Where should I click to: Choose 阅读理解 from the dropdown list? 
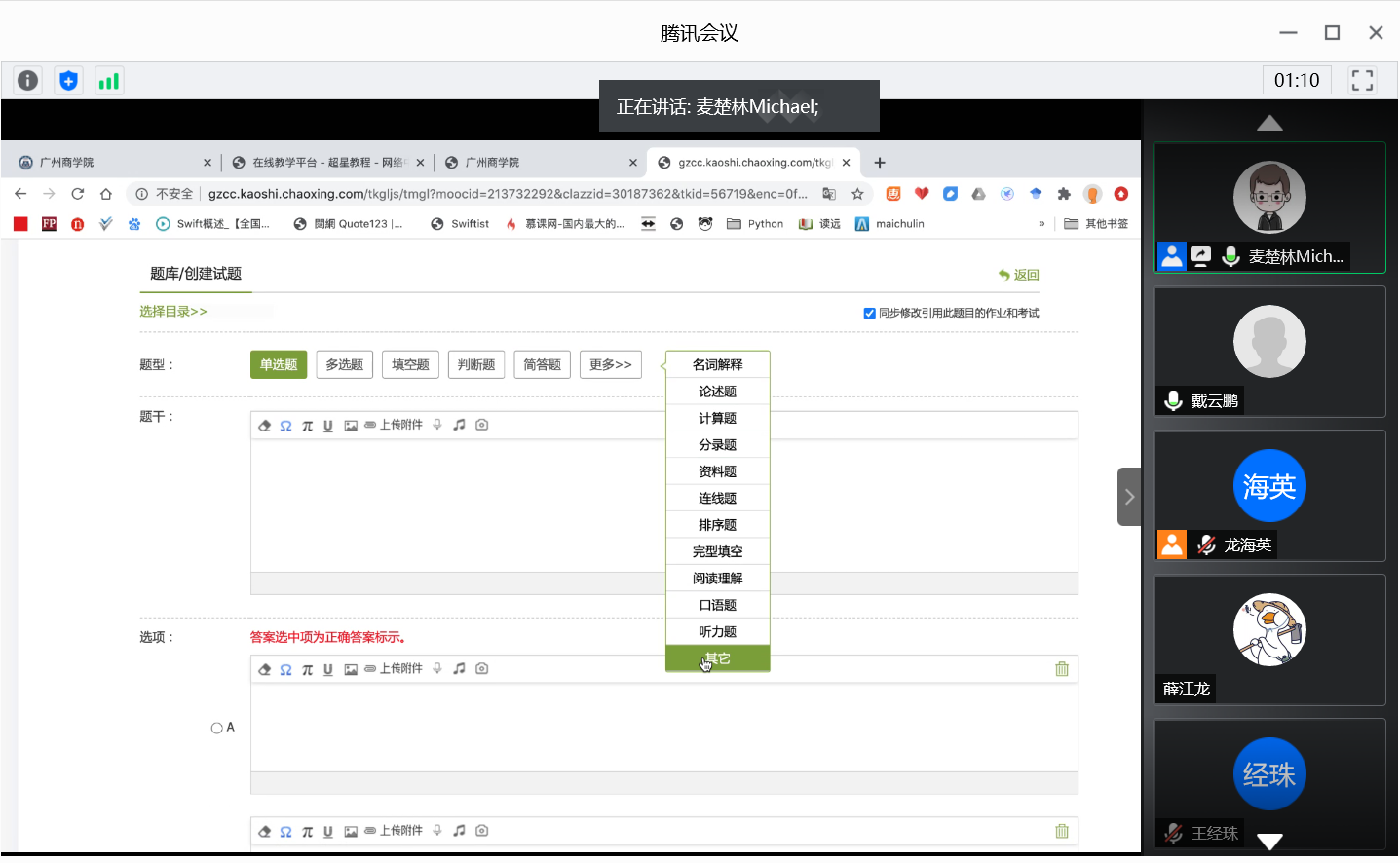coord(717,579)
